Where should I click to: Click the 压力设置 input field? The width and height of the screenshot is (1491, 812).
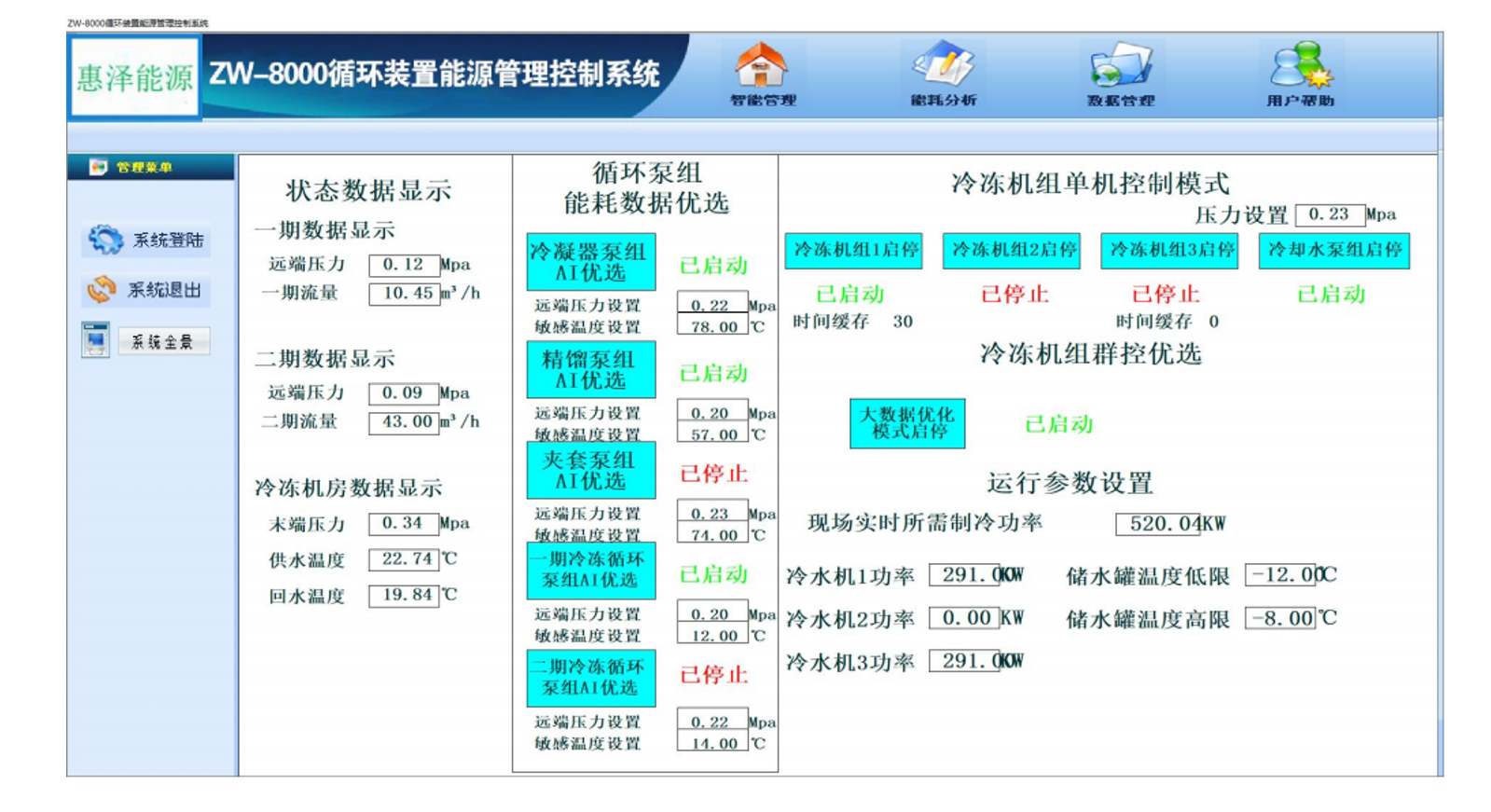1329,214
